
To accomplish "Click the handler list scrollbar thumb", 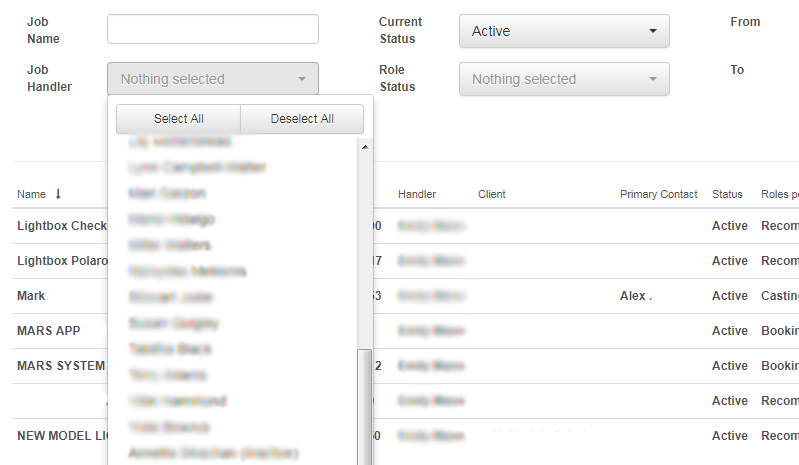I will click(365, 405).
